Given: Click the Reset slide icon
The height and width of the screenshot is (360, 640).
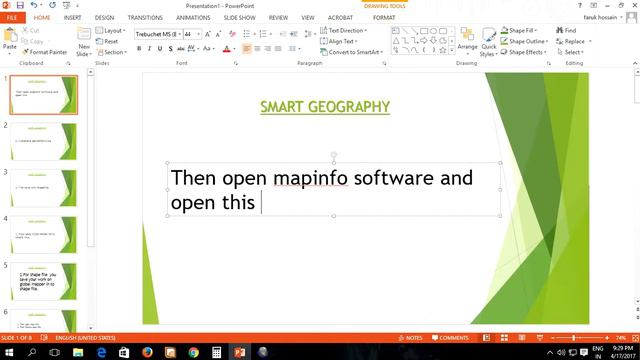Looking at the screenshot, I should (x=107, y=41).
